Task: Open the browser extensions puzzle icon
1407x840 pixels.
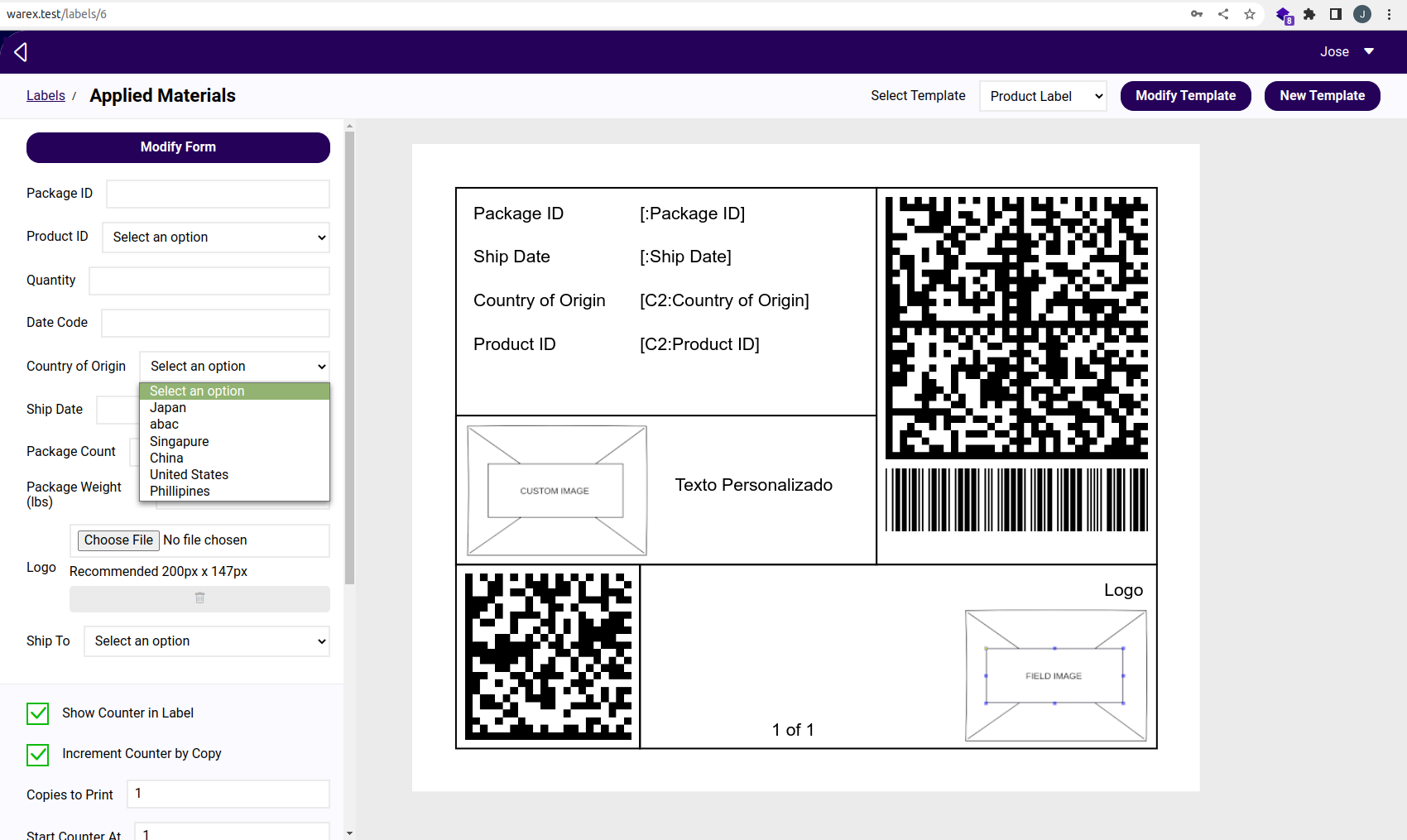Action: point(1309,14)
